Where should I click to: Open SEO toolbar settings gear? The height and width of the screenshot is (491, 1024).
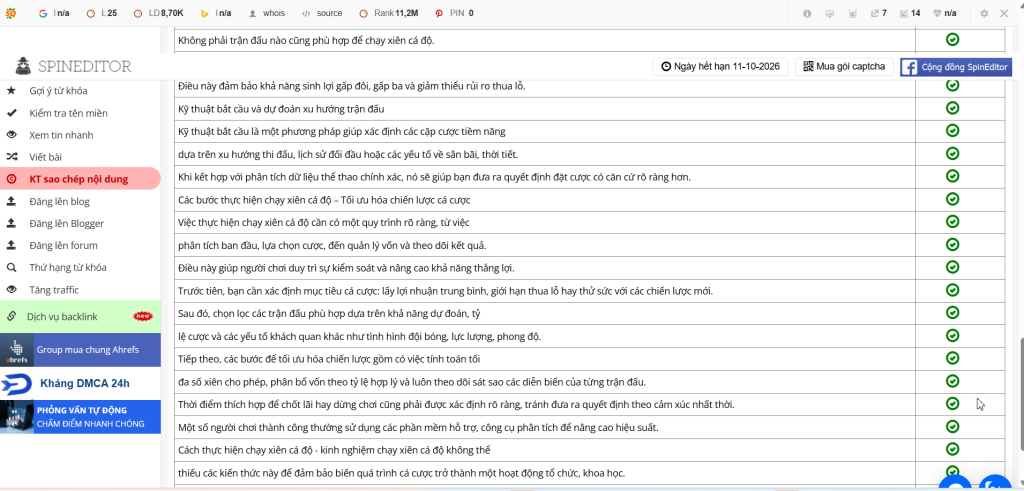click(x=984, y=13)
